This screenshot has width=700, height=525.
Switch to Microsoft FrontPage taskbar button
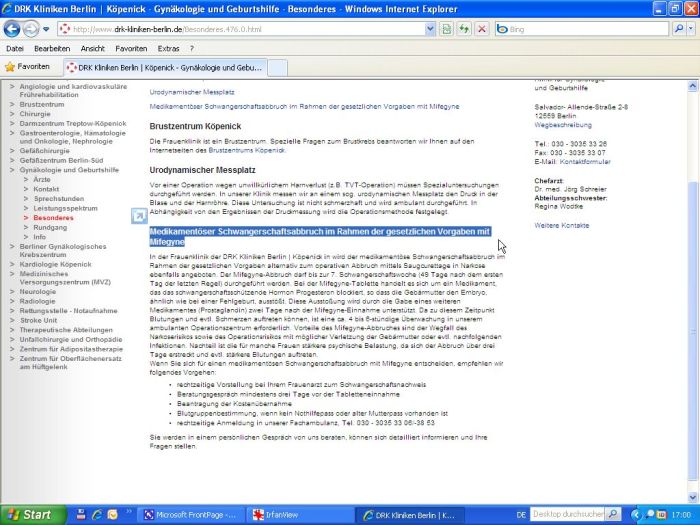tap(191, 515)
